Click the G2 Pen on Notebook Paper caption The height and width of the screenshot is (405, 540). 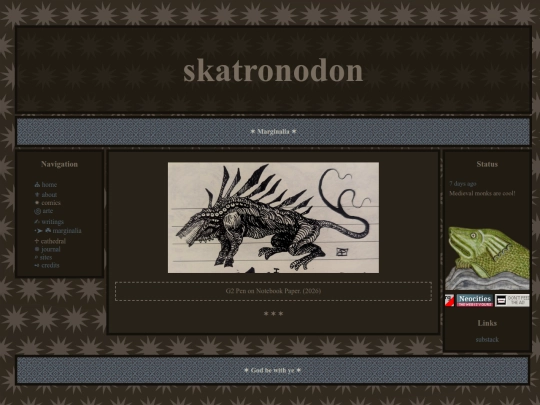273,291
